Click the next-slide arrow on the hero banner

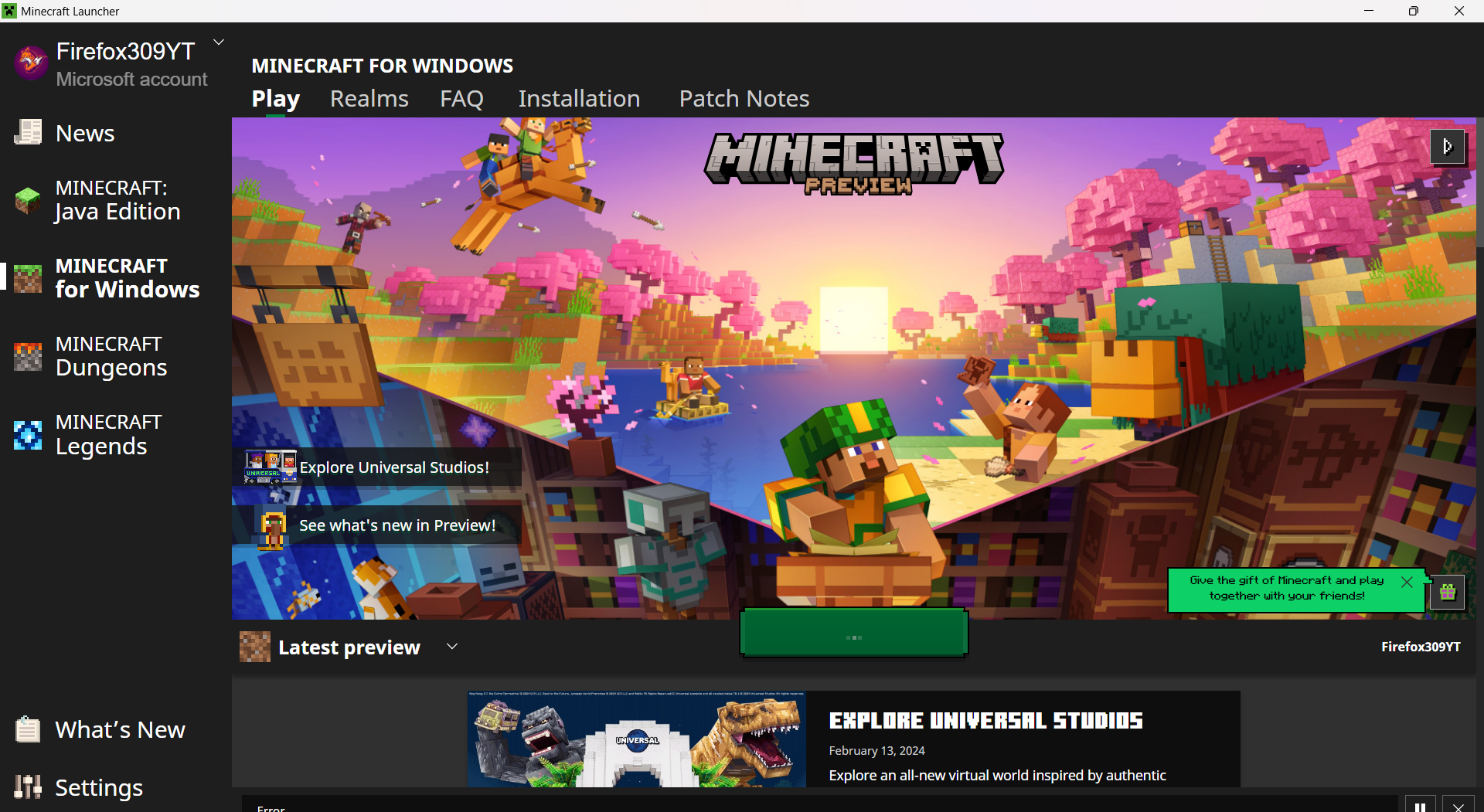(1448, 146)
